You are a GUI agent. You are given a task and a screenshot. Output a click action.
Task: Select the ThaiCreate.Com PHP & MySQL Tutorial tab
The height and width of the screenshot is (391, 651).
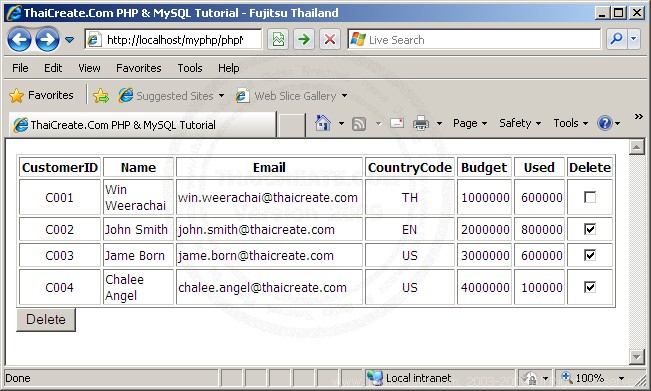coord(143,125)
